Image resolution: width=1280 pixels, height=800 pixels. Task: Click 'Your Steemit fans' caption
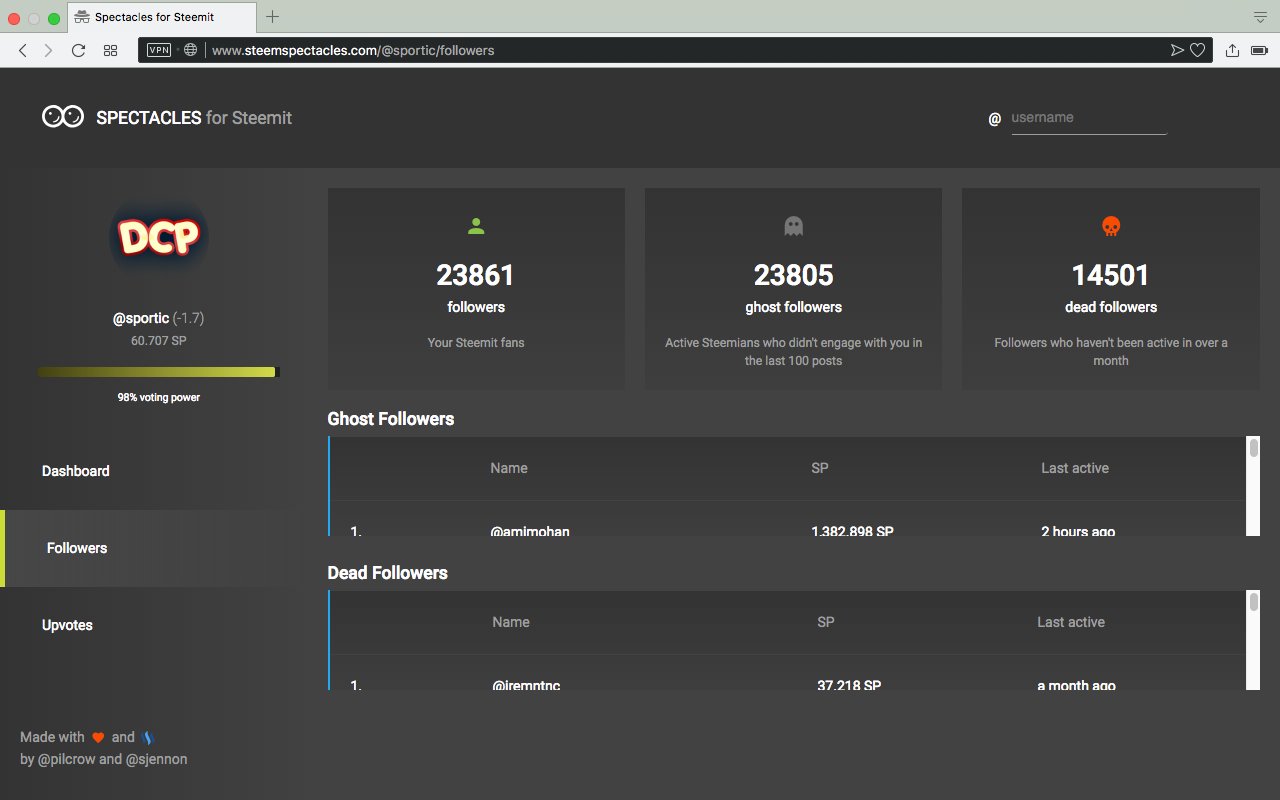point(476,343)
